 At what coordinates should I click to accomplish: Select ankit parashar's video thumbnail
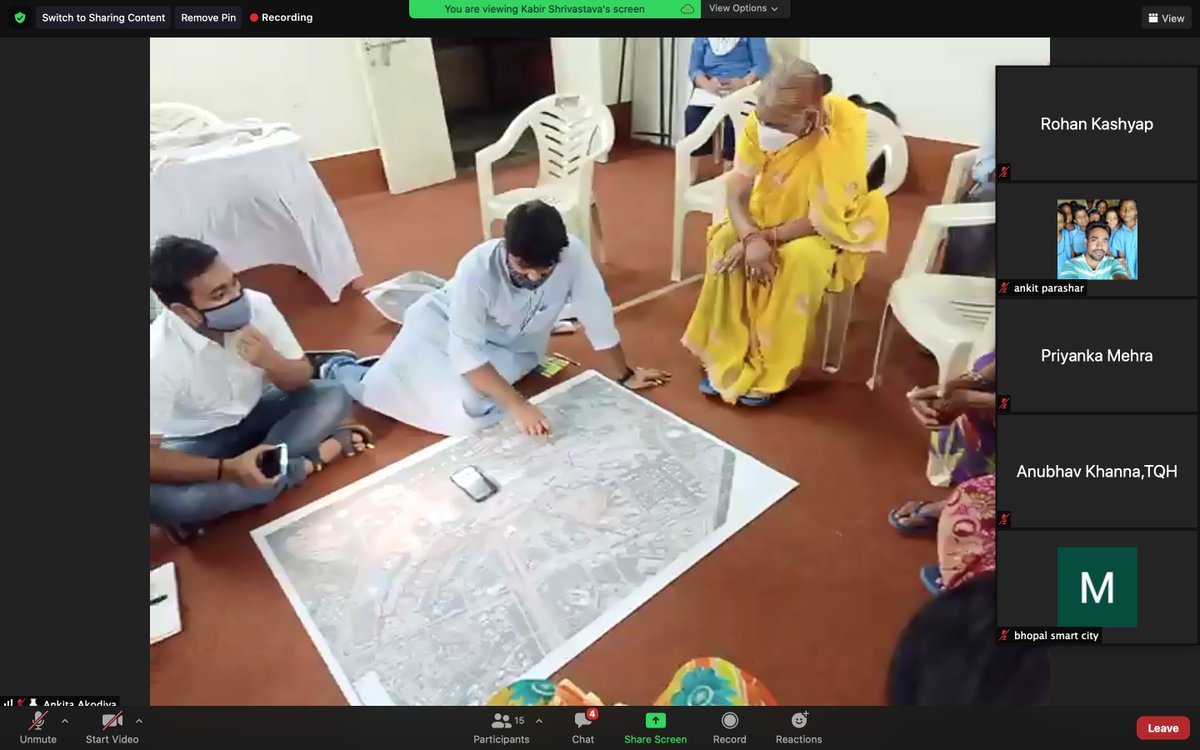pyautogui.click(x=1097, y=240)
